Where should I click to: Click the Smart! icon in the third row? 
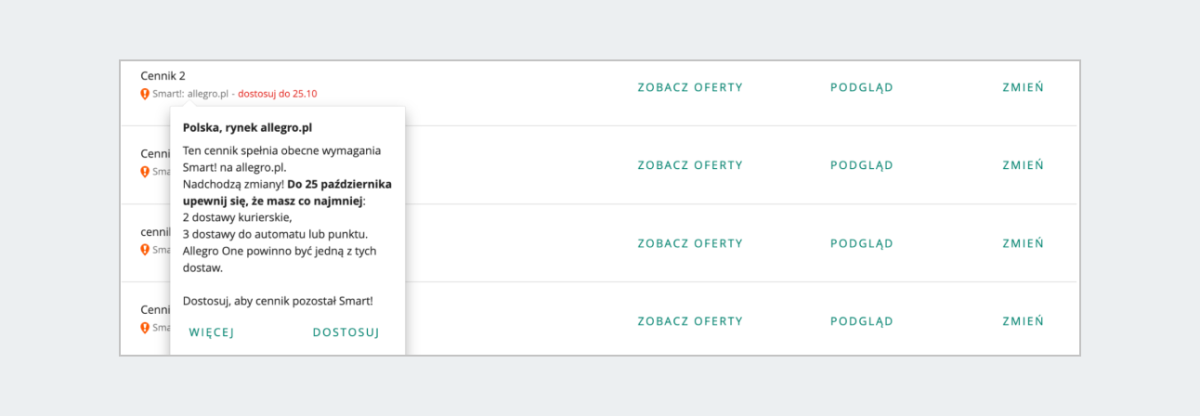click(x=145, y=249)
